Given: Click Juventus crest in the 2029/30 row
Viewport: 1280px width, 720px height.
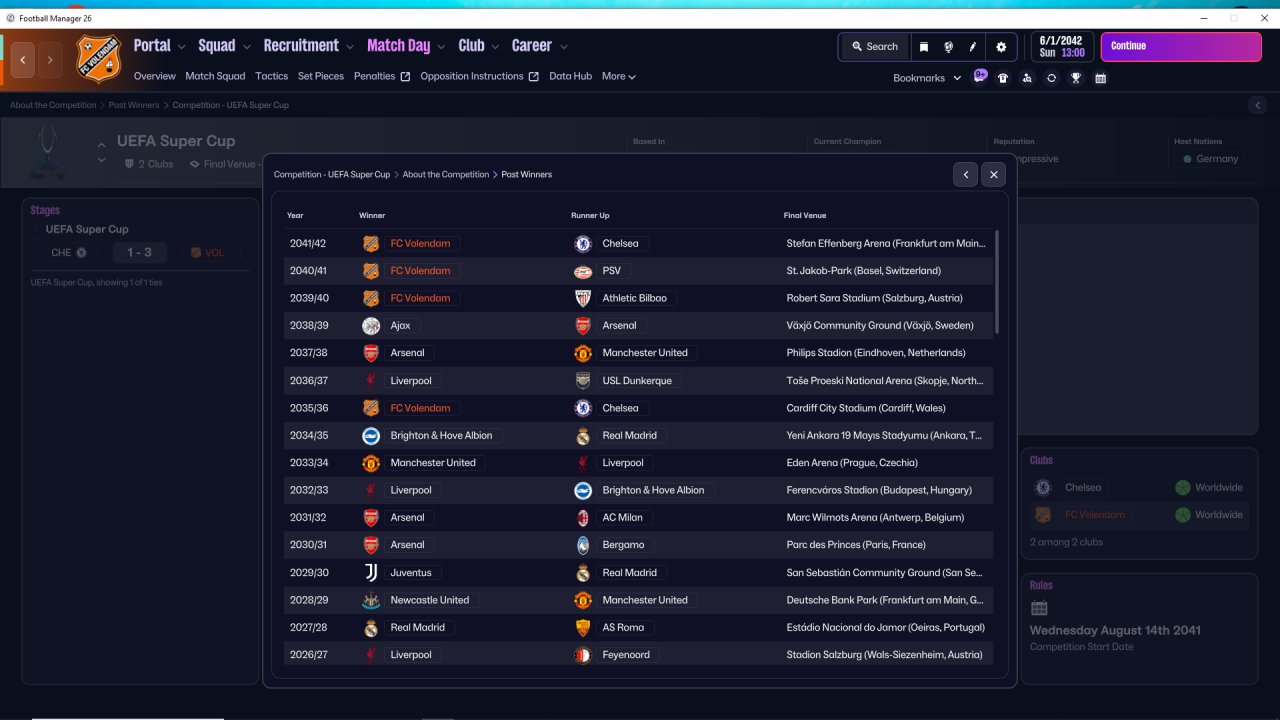Looking at the screenshot, I should click(x=371, y=573).
